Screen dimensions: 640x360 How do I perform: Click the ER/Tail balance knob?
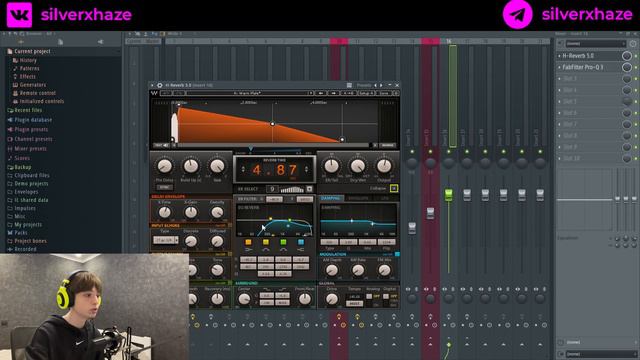[331, 166]
